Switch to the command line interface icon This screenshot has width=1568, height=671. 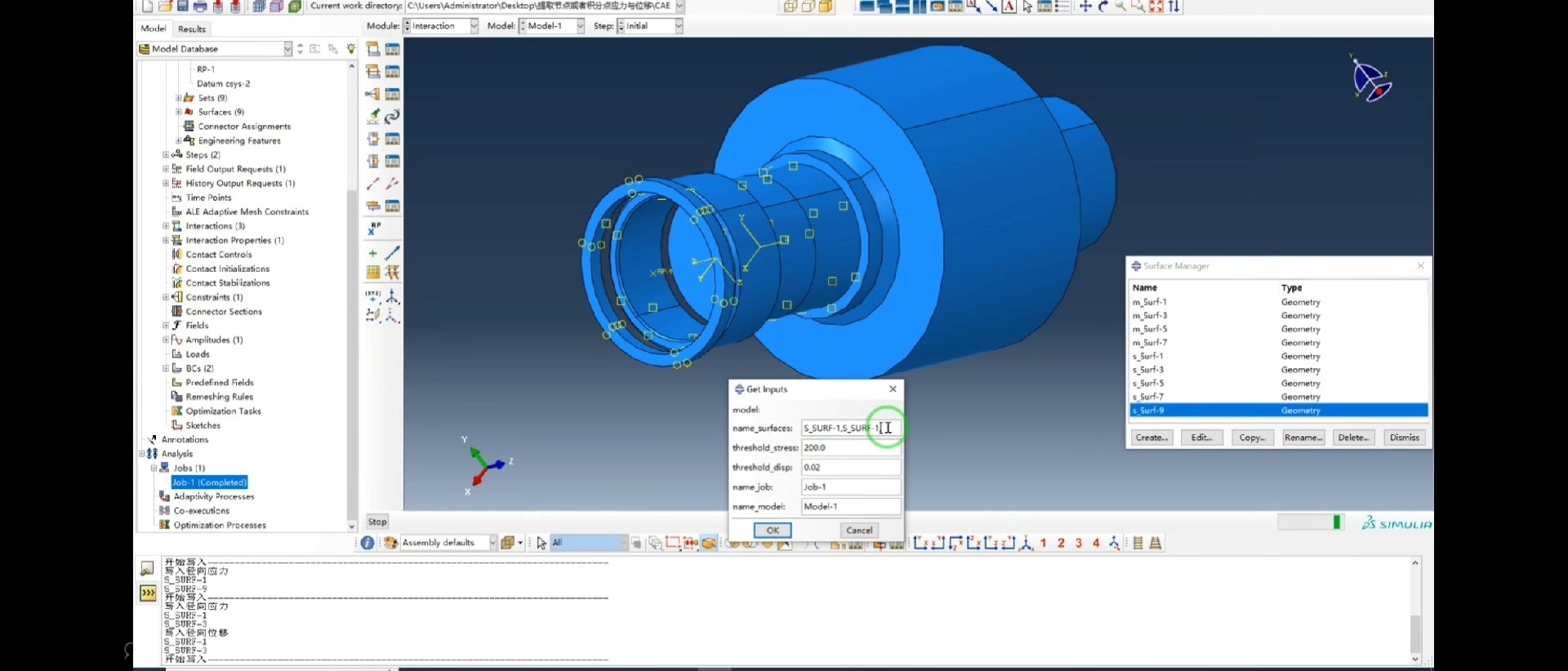pyautogui.click(x=147, y=593)
